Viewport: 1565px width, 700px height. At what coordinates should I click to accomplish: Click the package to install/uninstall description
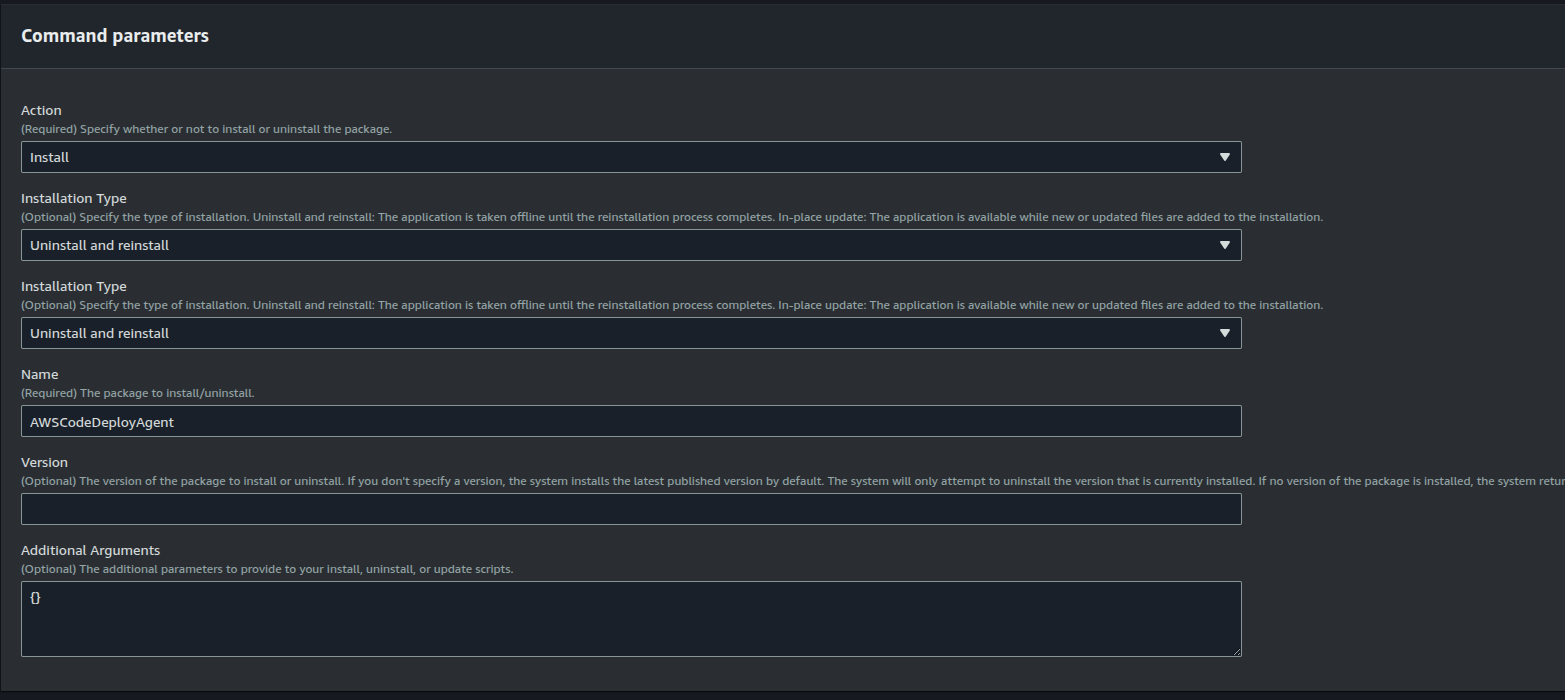pyautogui.click(x=138, y=393)
